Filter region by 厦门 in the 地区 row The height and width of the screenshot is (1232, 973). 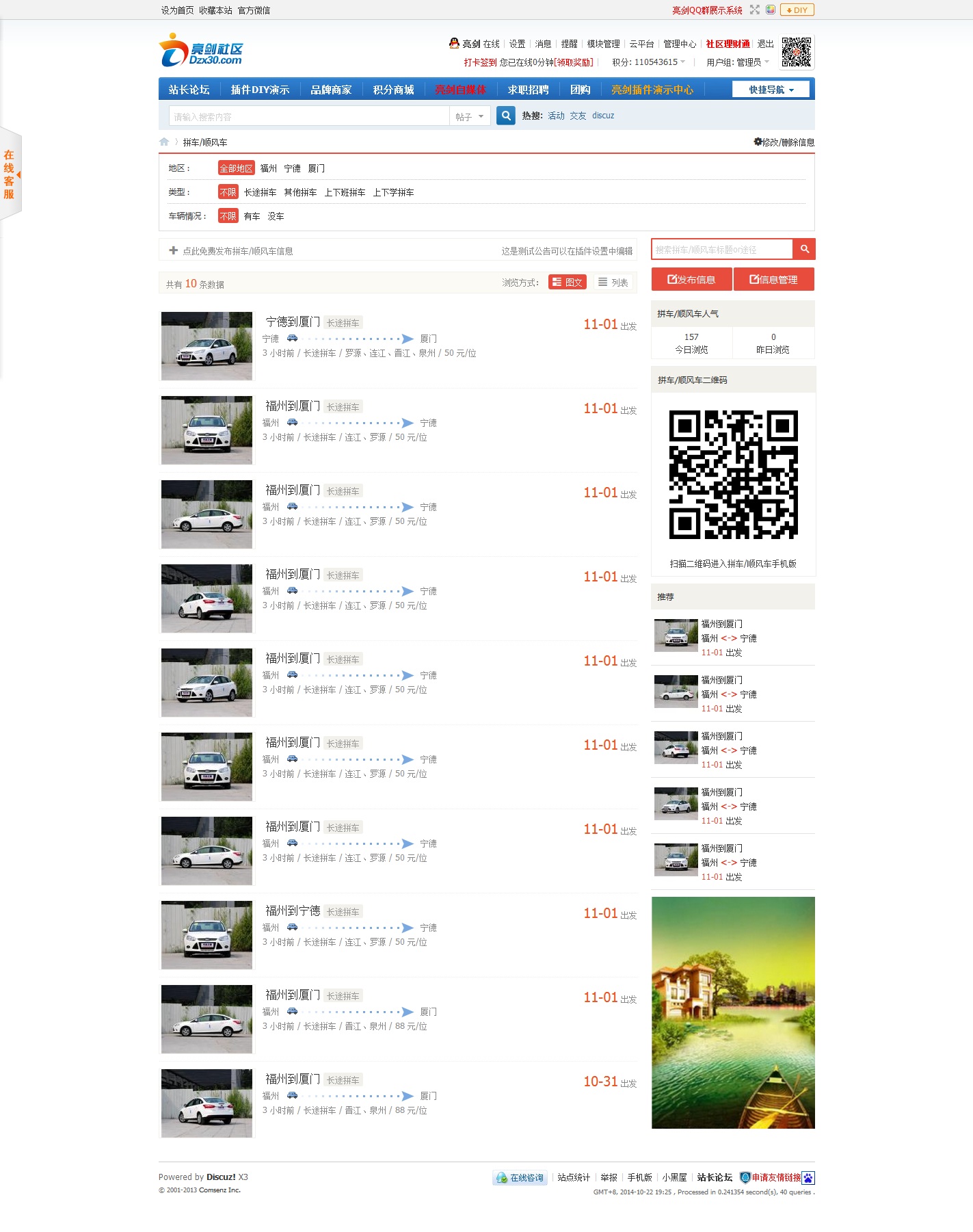(317, 168)
